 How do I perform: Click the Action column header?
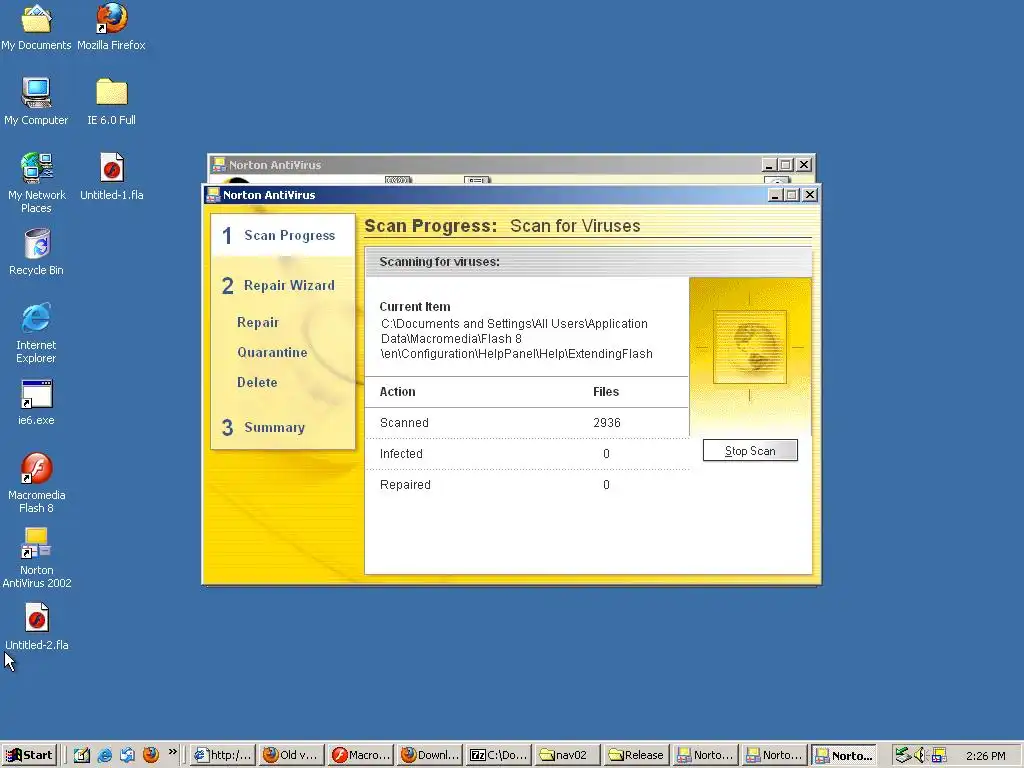click(397, 391)
